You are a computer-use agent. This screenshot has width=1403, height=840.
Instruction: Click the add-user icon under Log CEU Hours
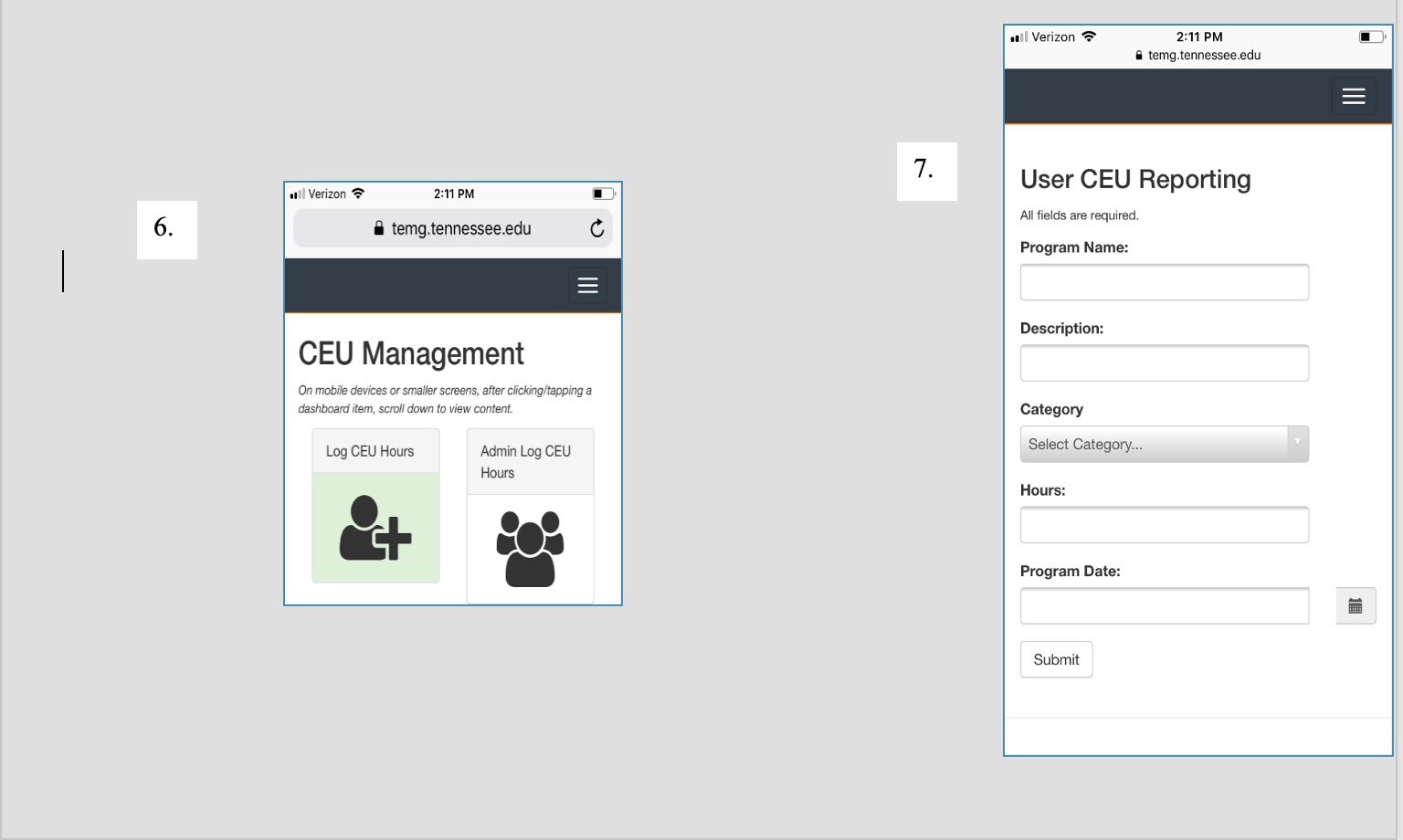pos(375,527)
